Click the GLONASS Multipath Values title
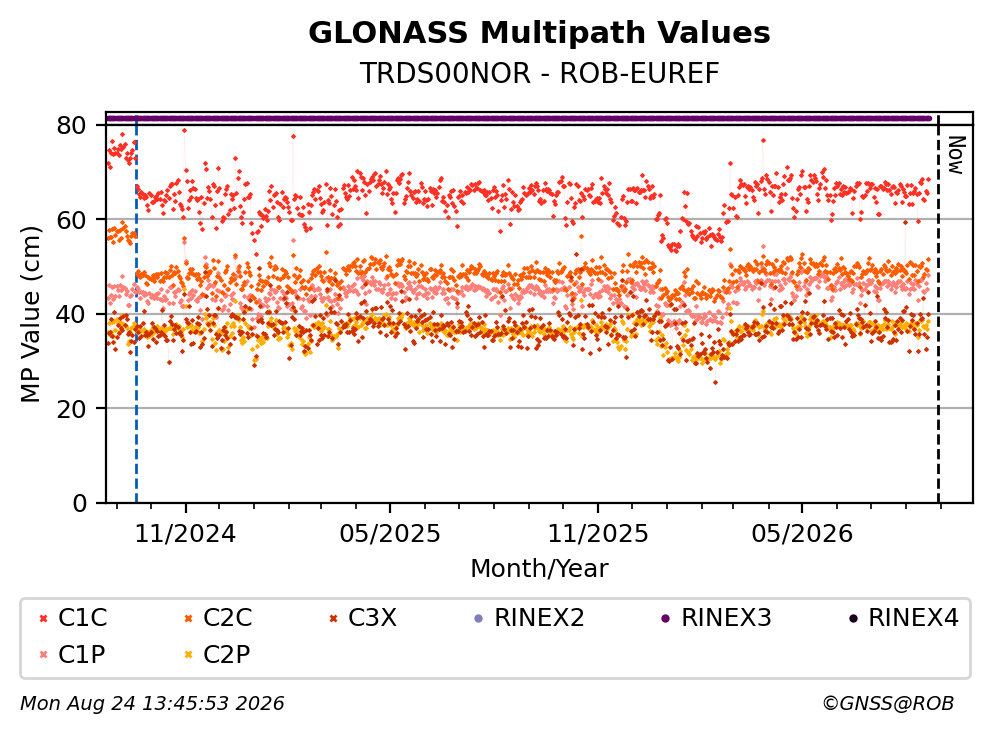Screen dimensions: 993x734 [x=539, y=33]
